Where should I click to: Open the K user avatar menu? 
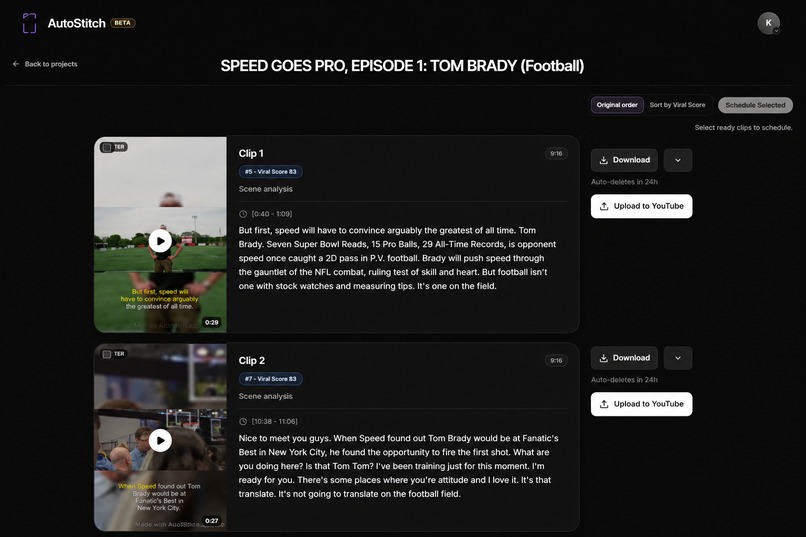(768, 23)
